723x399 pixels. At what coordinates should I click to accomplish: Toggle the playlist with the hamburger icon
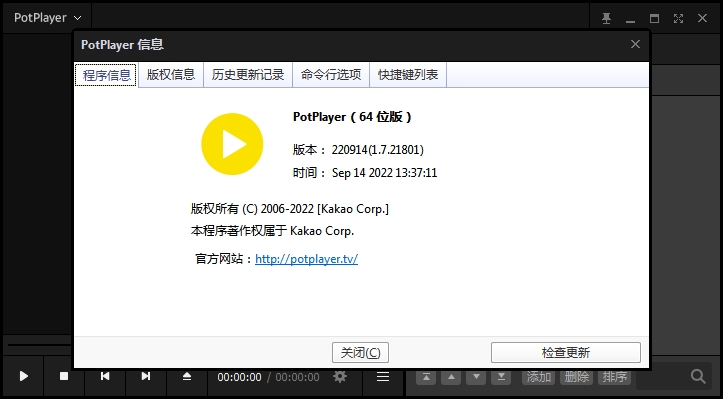coord(383,377)
